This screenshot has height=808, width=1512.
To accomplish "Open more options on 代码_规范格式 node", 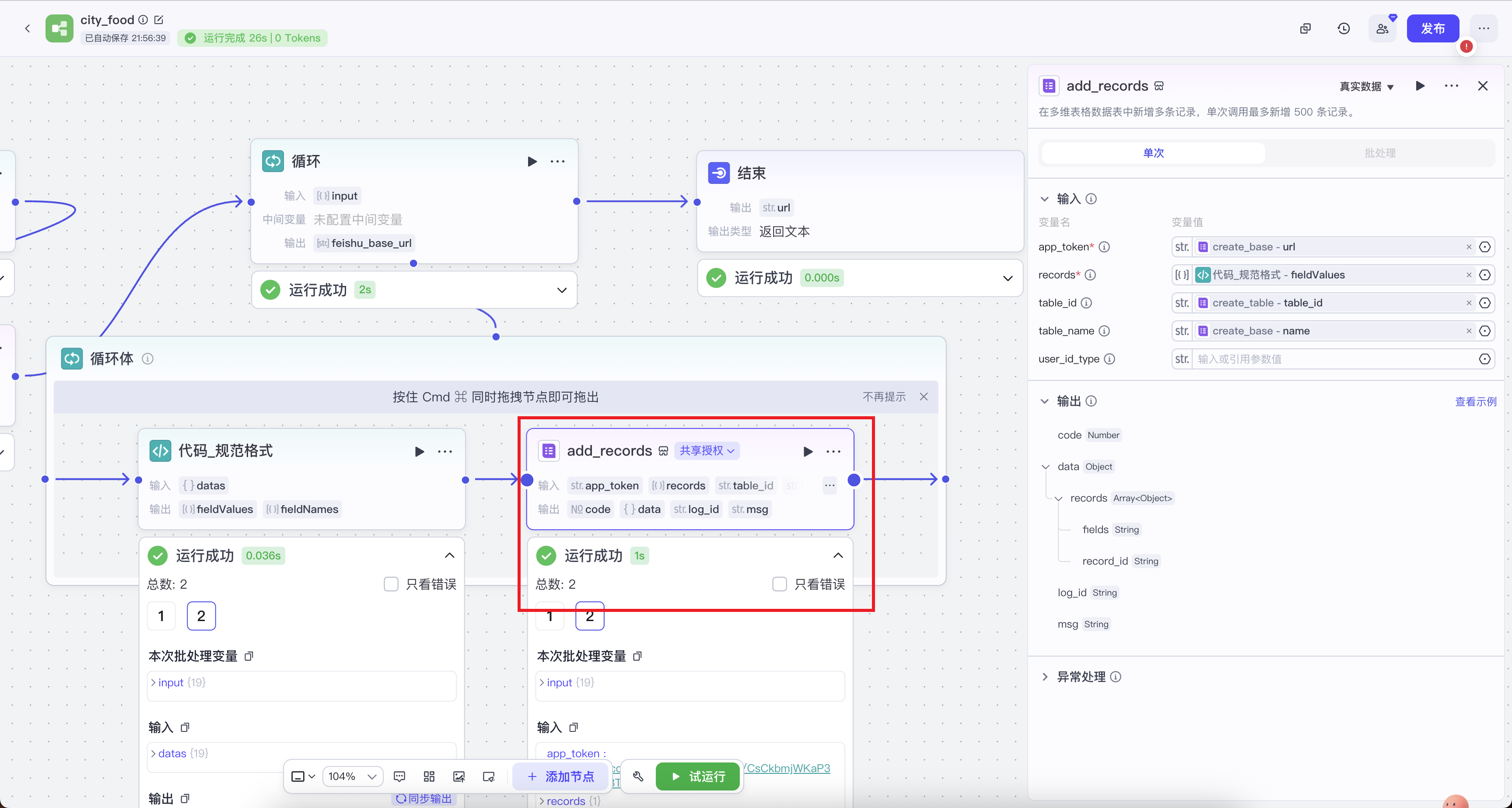I will coord(445,452).
